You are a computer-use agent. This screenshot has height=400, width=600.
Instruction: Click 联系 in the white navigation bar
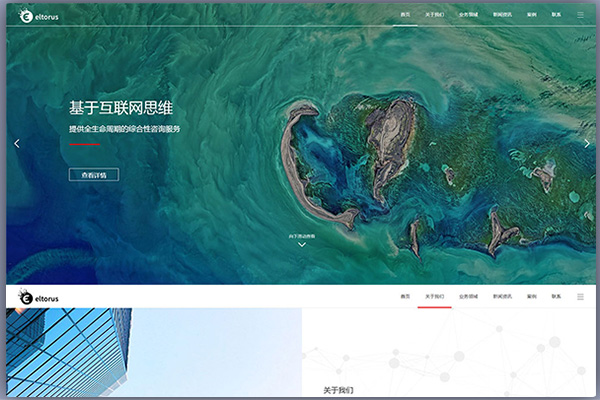tap(556, 297)
